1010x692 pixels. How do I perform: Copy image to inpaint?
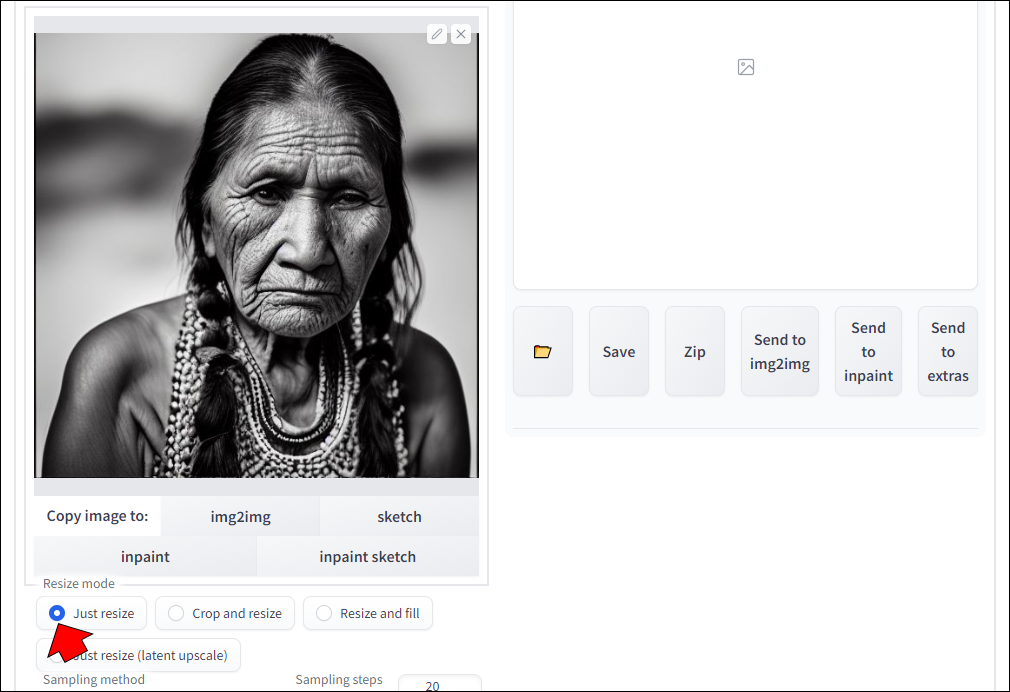click(145, 557)
